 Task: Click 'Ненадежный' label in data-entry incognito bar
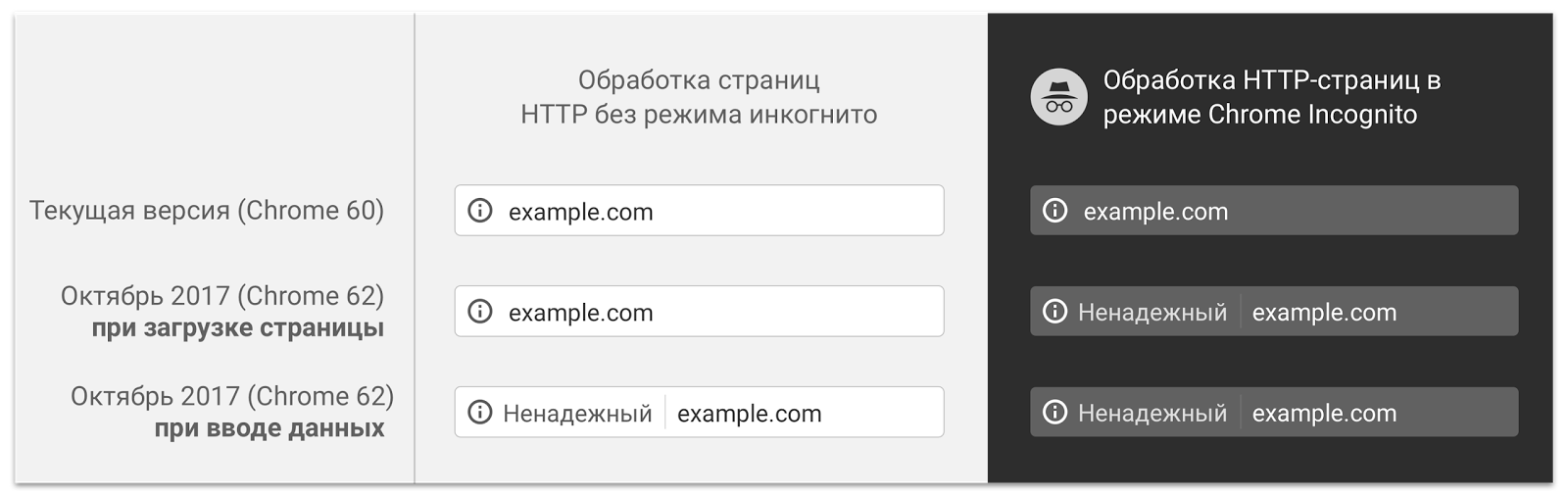coord(1152,414)
